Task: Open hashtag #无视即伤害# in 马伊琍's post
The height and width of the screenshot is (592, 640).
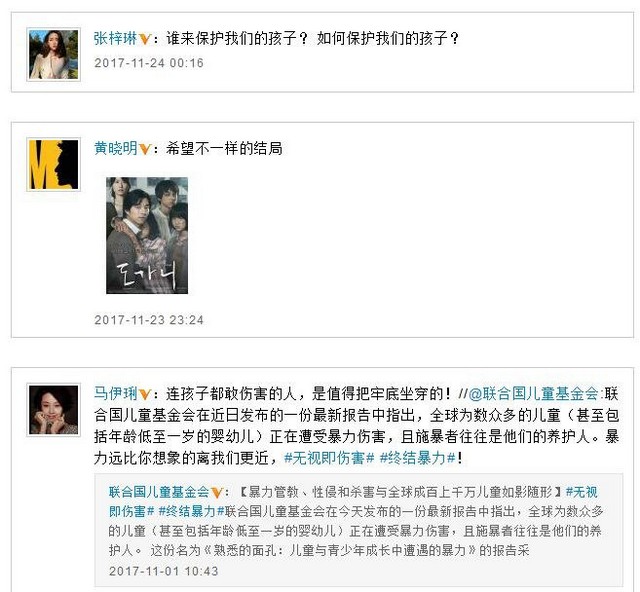Action: (329, 458)
